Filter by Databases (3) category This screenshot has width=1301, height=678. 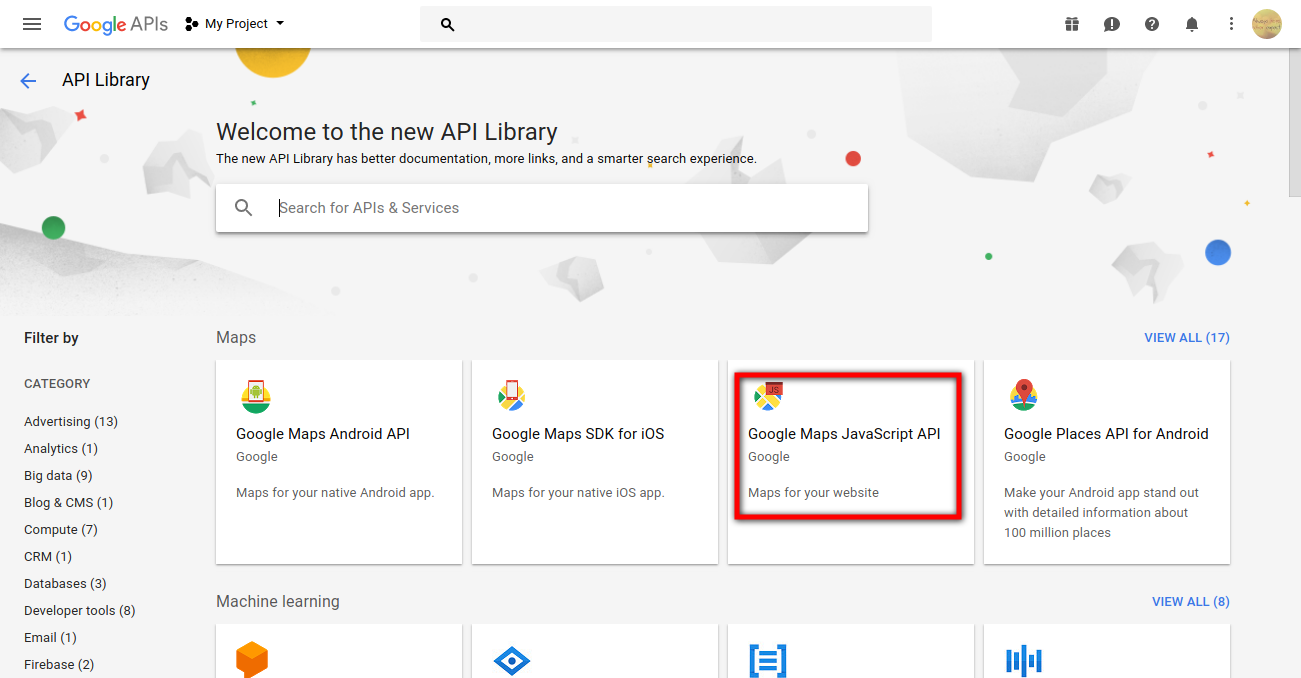pos(65,584)
